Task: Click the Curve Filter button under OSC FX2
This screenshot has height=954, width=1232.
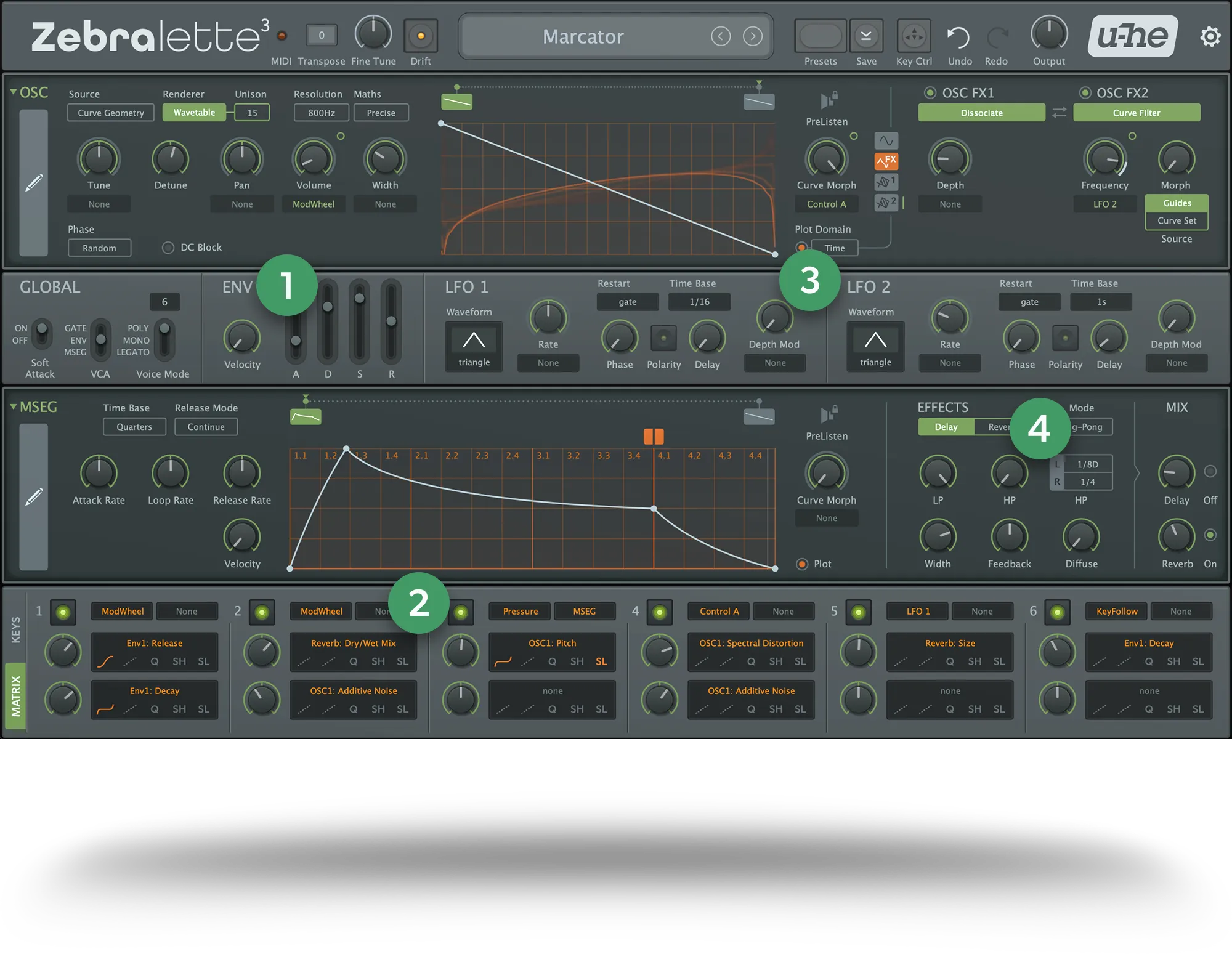Action: tap(1136, 112)
